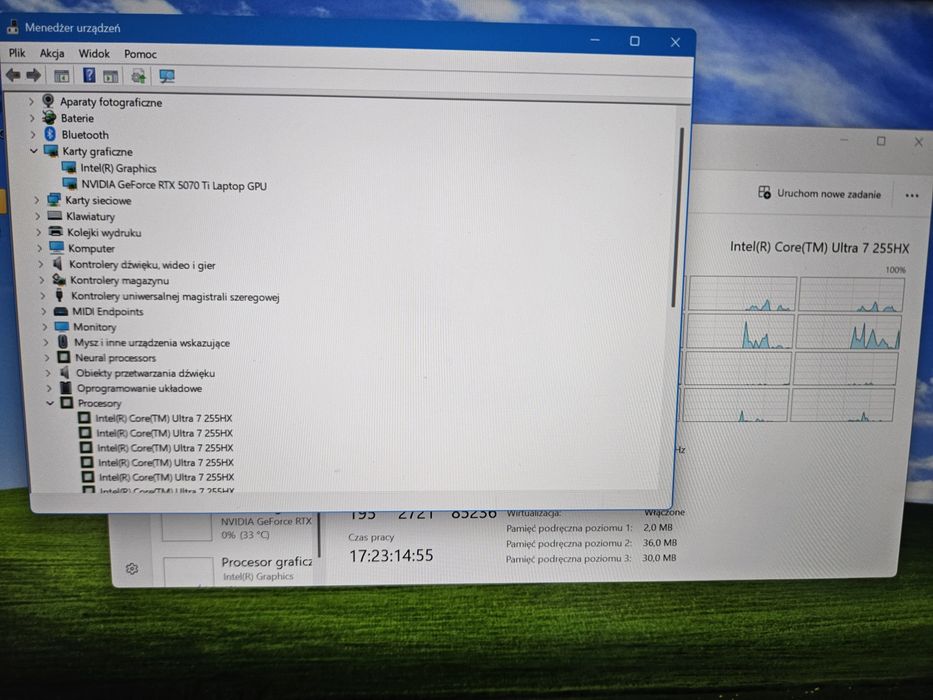Select Mysz i inne urządzenia wskazujące row
Image resolution: width=933 pixels, height=700 pixels.
click(x=152, y=343)
